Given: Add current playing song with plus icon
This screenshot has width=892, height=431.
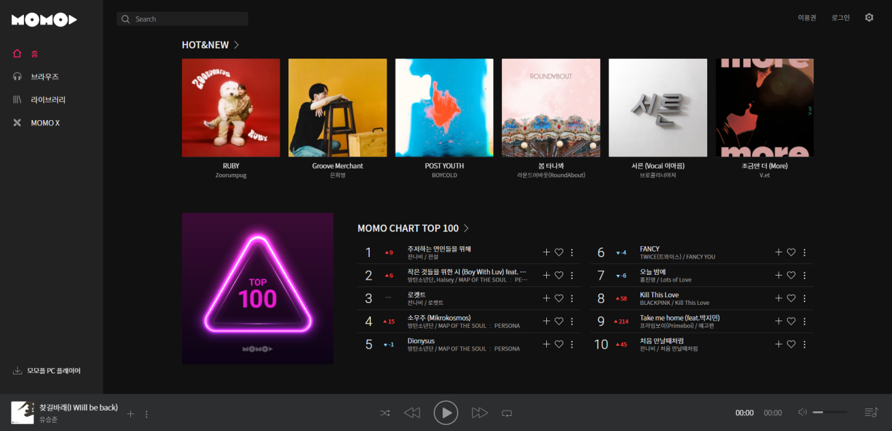Looking at the screenshot, I should pyautogui.click(x=130, y=414).
